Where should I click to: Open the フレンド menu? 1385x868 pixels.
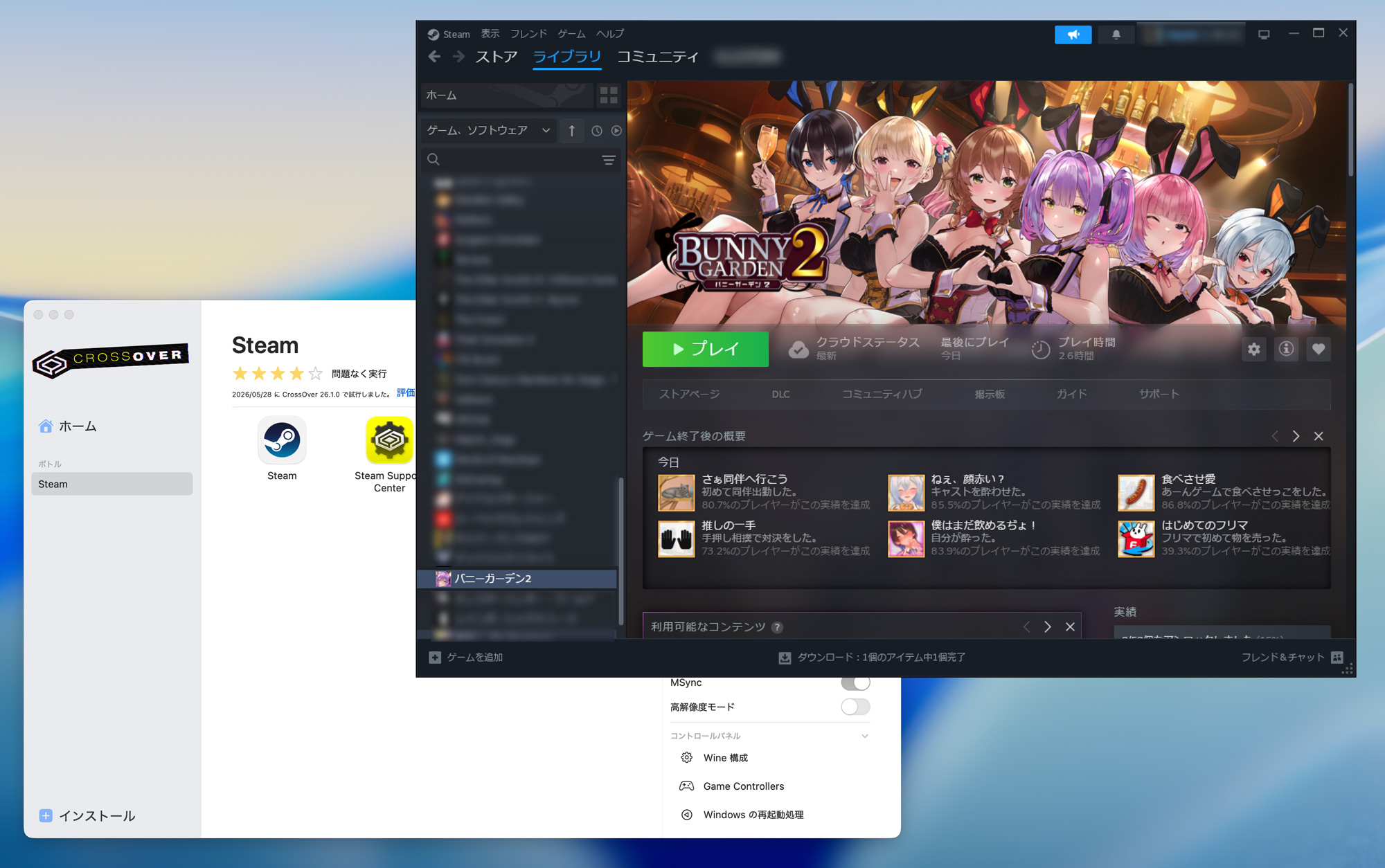(528, 34)
